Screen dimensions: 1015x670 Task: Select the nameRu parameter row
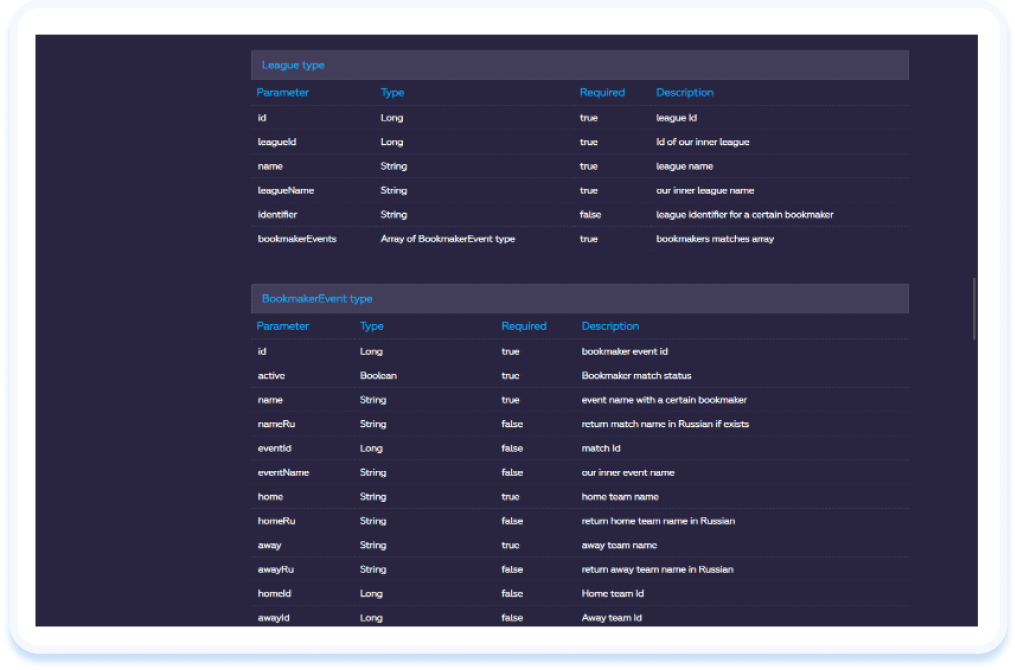coord(273,423)
